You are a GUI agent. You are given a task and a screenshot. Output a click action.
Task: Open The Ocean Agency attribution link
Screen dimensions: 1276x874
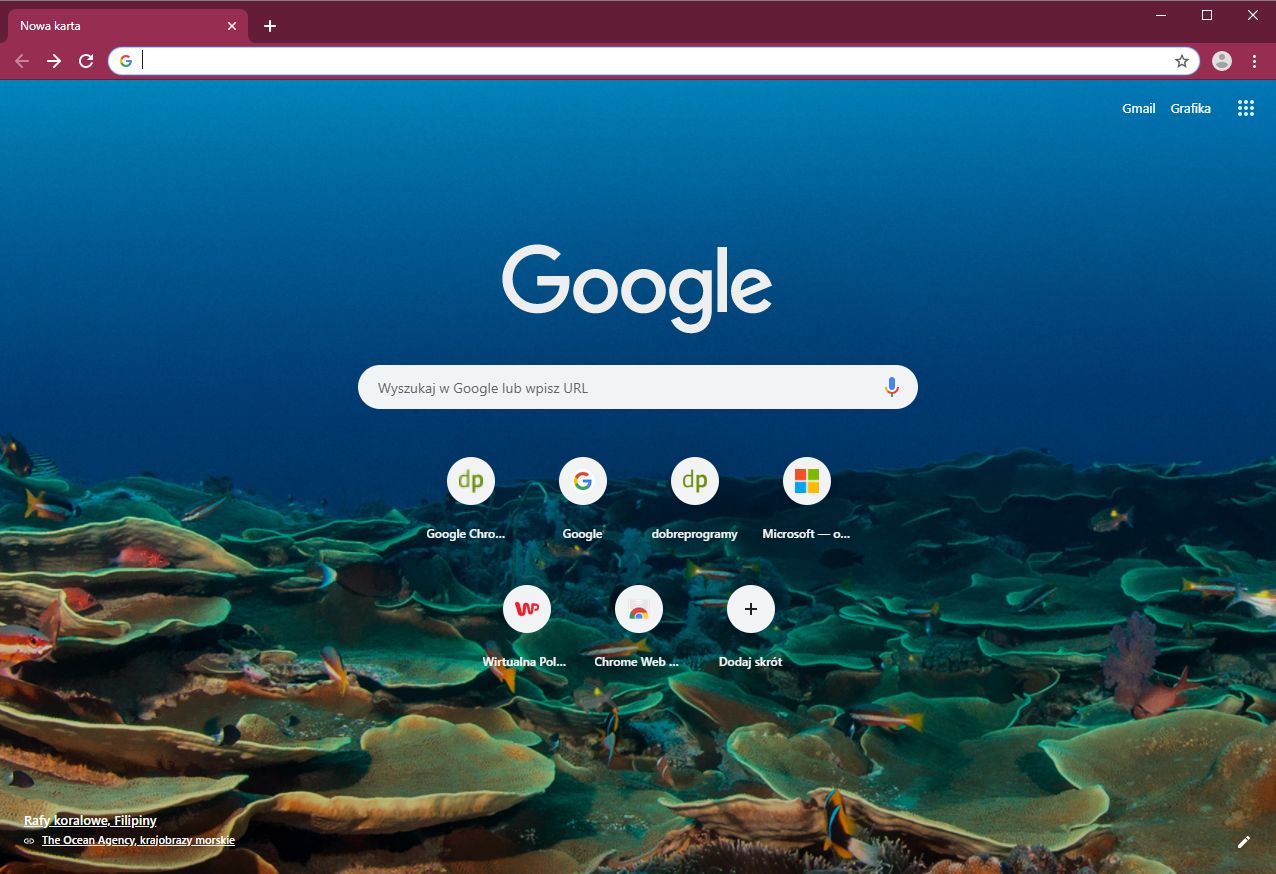(x=138, y=841)
